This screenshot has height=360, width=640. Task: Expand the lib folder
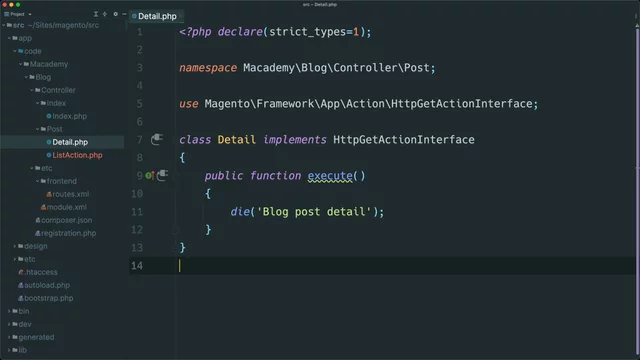9,350
